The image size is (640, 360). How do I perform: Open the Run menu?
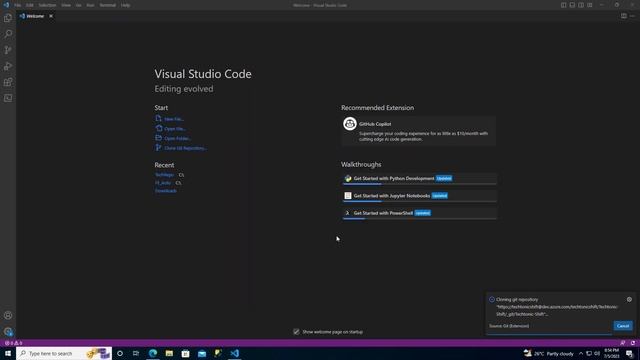tap(90, 5)
